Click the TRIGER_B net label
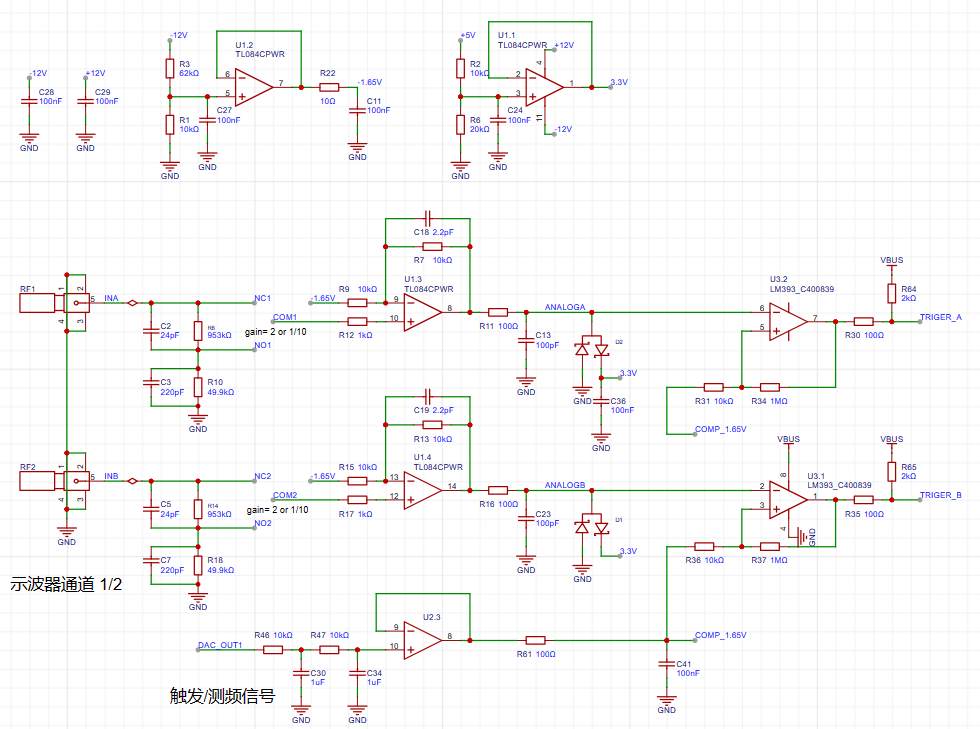980x729 pixels. 940,495
